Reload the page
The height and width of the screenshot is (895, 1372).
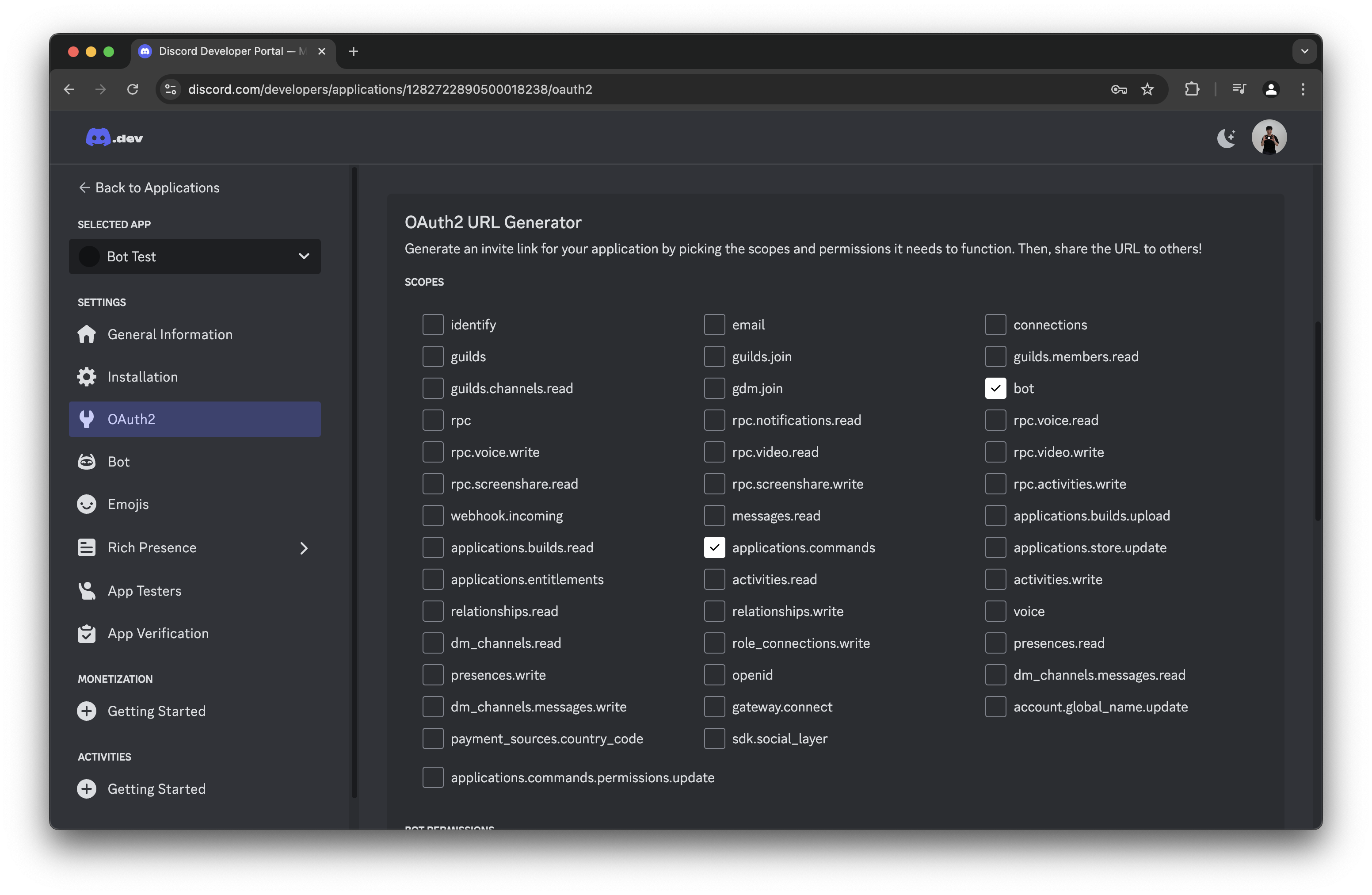pos(133,89)
